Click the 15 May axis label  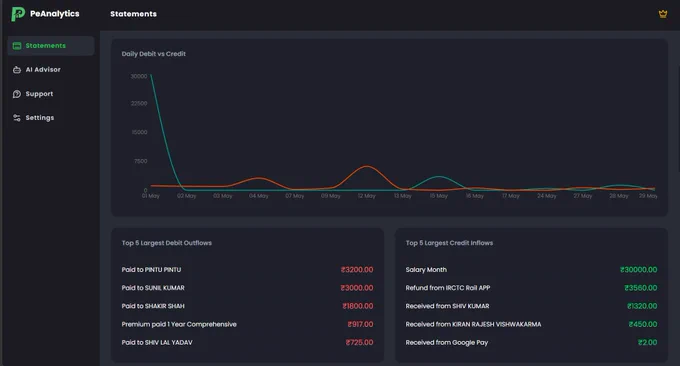[x=439, y=196]
